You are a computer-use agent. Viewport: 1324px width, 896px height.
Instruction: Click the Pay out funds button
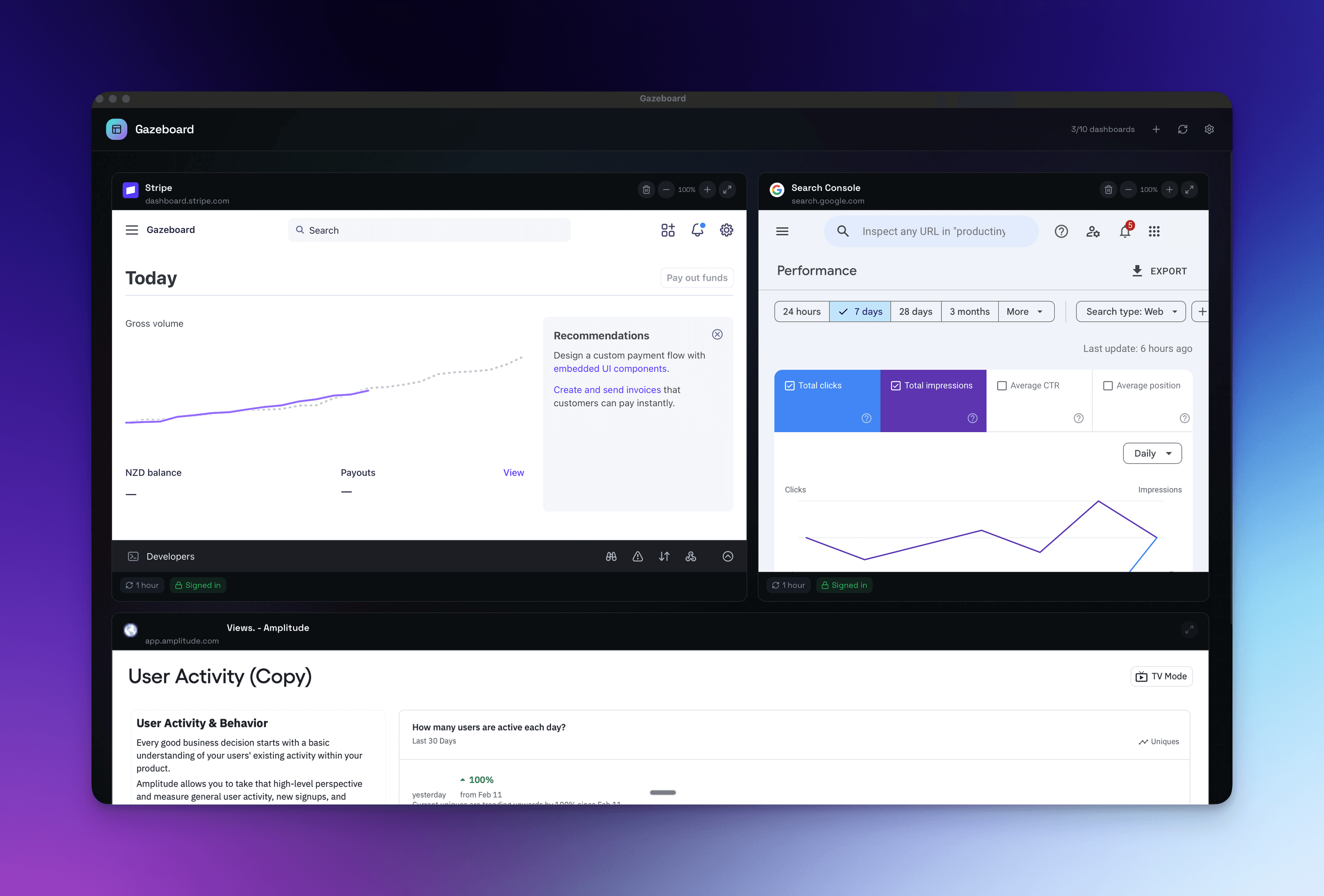coord(697,277)
